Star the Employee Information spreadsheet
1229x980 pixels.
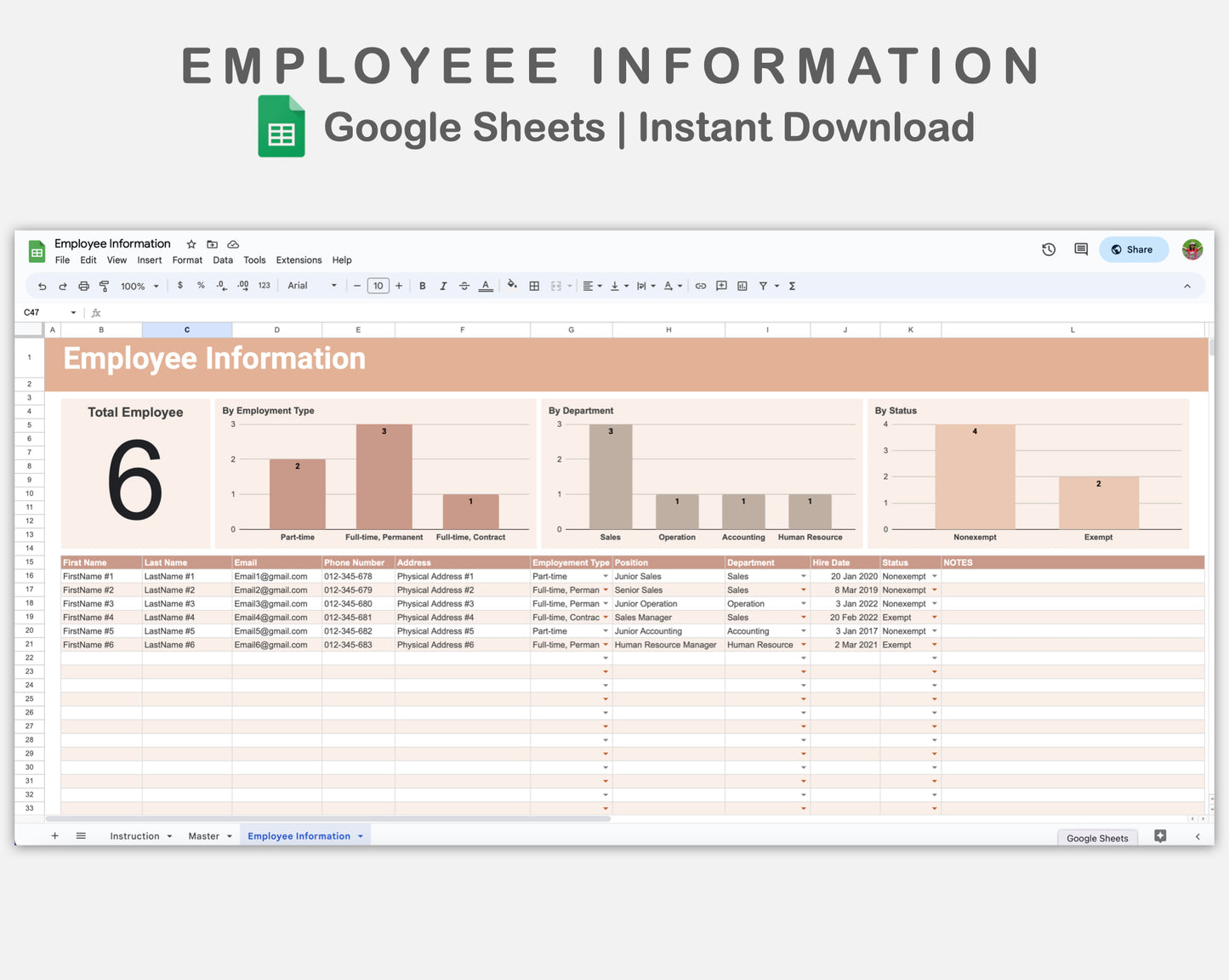tap(191, 244)
